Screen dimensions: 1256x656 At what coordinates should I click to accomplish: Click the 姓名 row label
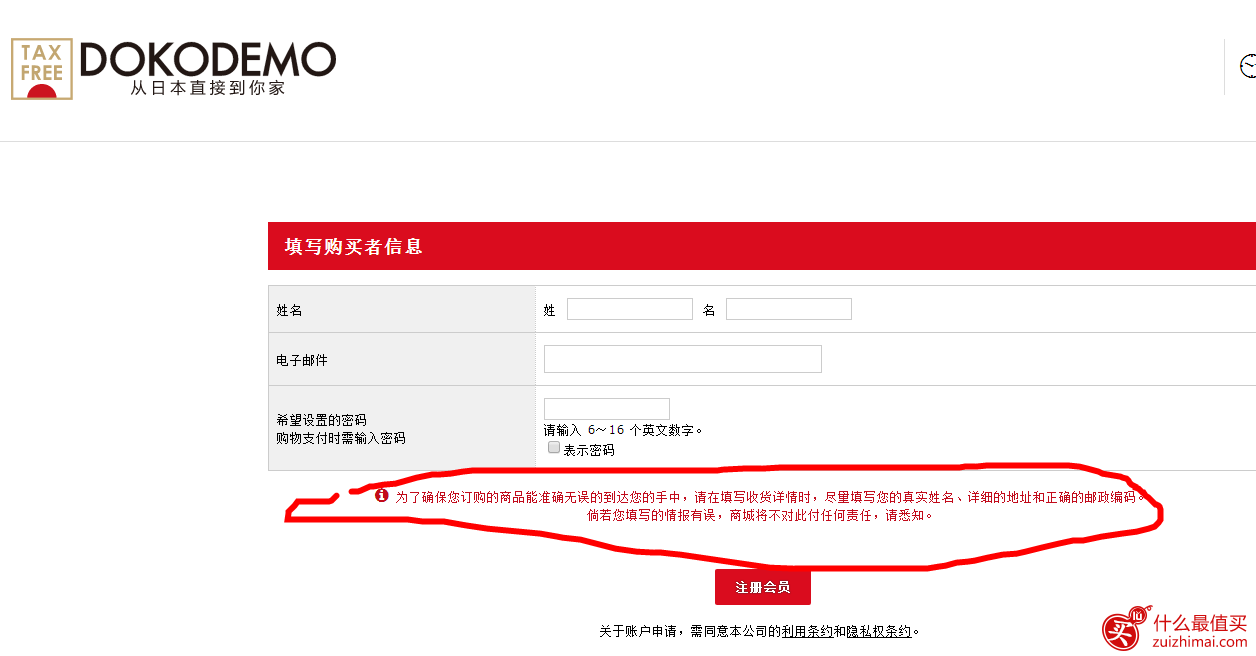(x=289, y=310)
